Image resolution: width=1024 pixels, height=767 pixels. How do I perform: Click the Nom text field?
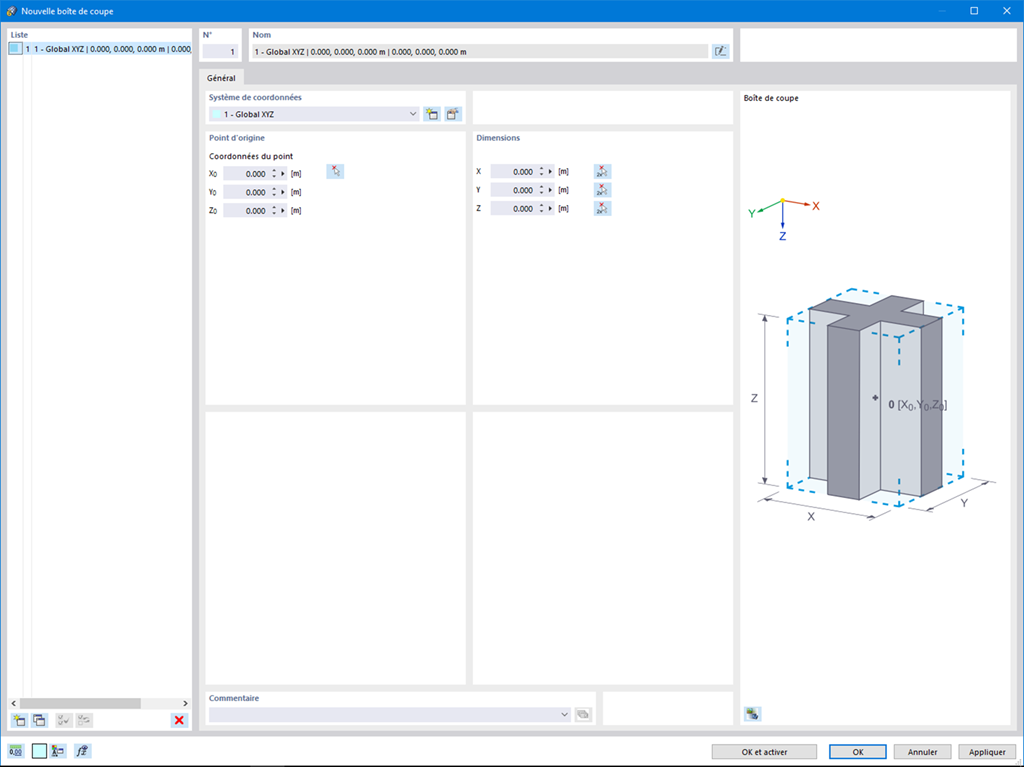point(480,52)
